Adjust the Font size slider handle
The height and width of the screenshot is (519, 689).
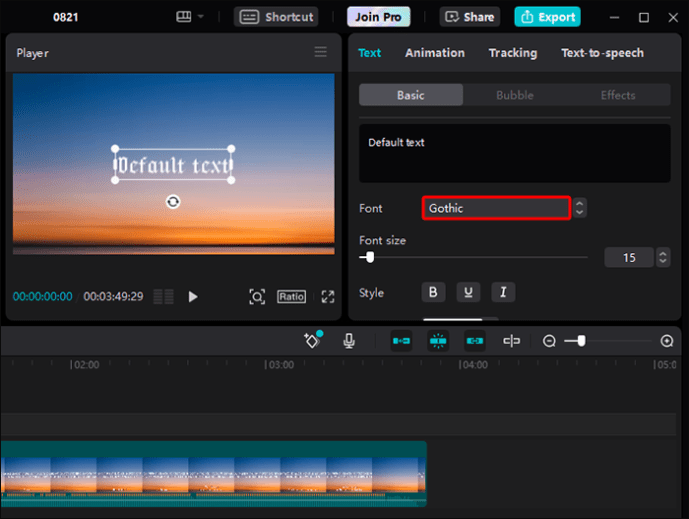[x=370, y=257]
